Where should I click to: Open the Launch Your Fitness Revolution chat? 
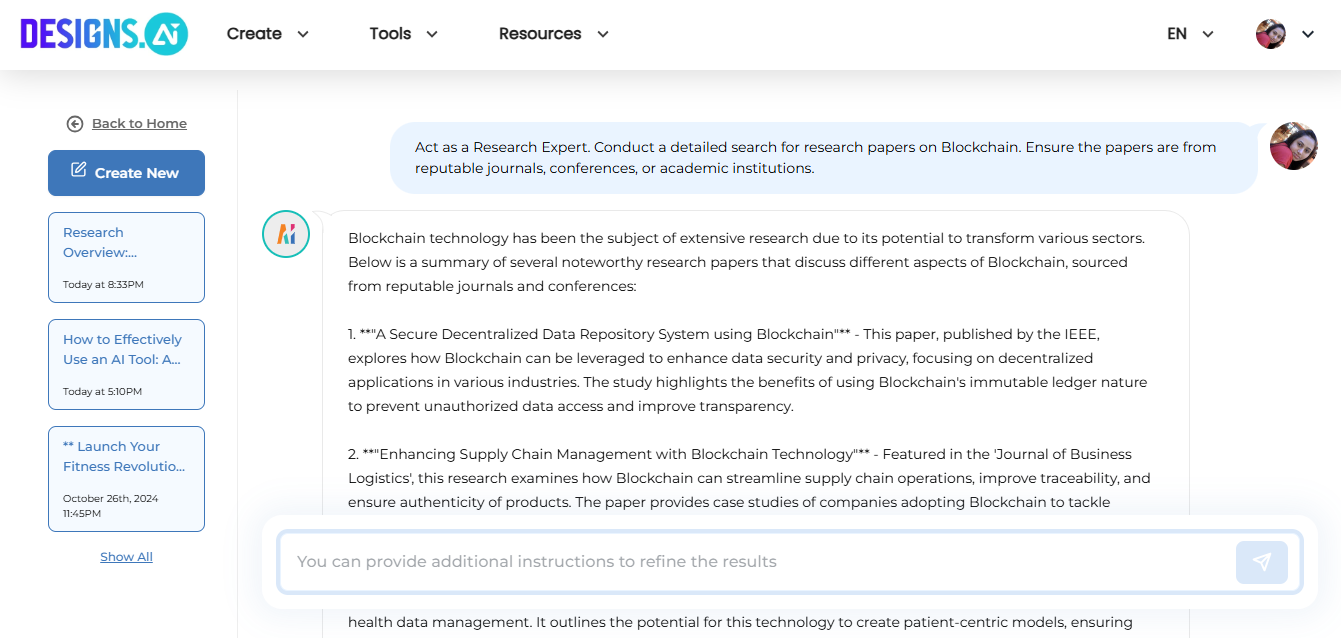126,478
